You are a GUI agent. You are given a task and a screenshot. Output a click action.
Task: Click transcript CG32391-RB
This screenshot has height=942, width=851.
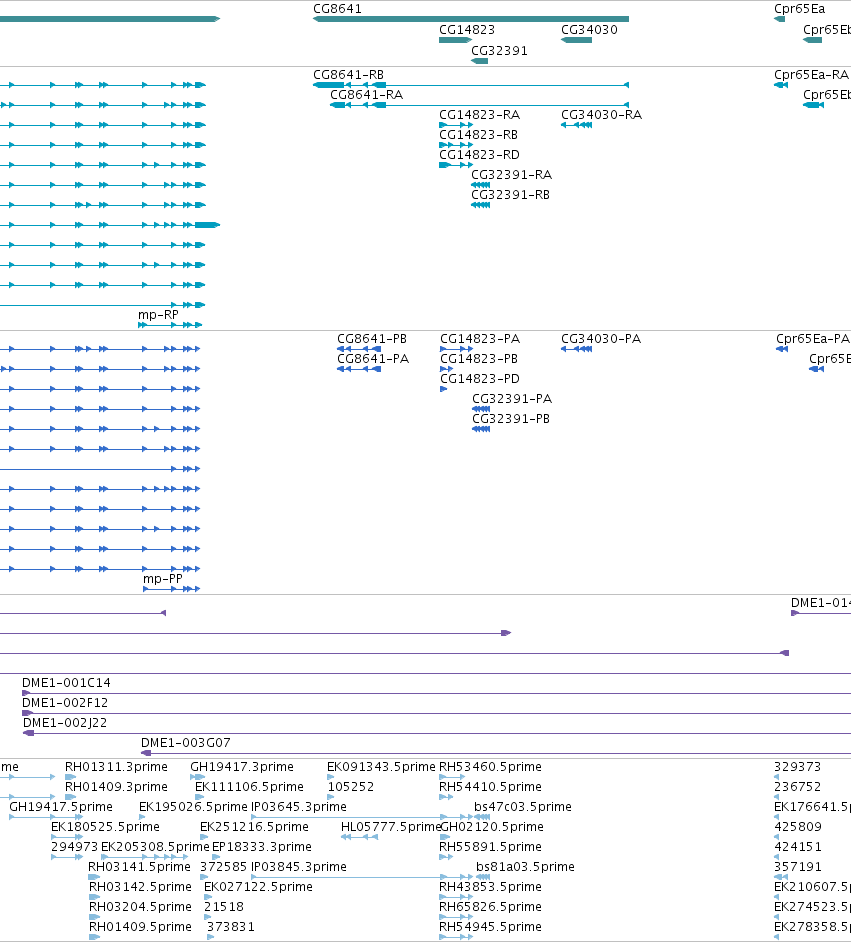coord(480,205)
